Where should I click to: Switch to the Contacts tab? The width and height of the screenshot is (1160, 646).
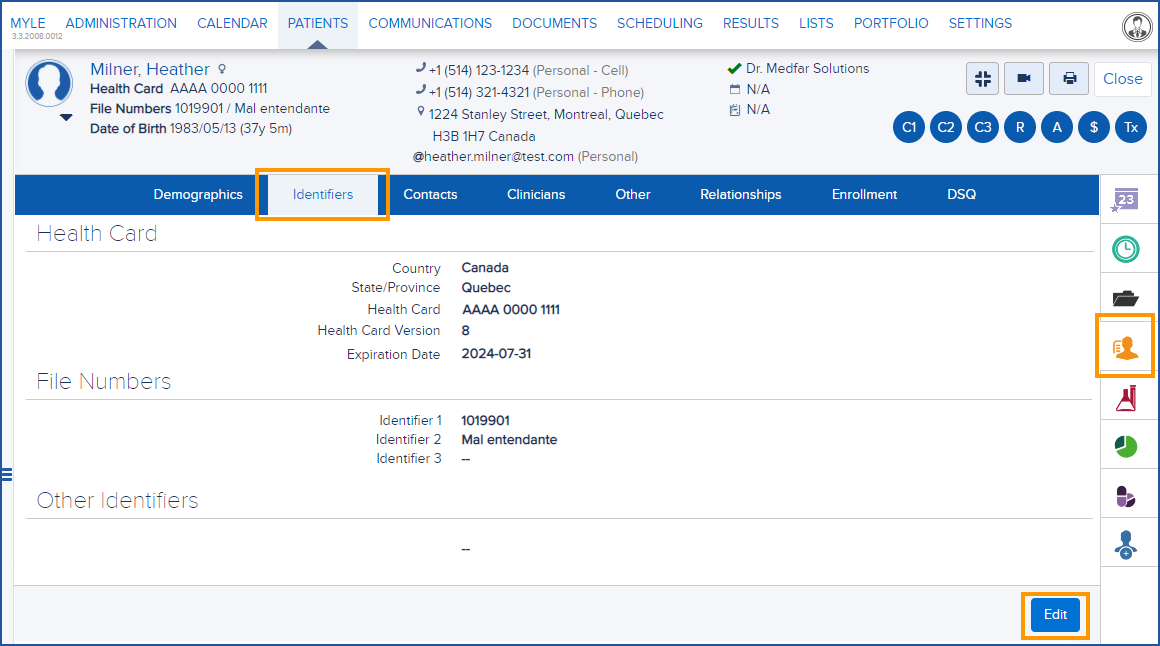[x=430, y=194]
